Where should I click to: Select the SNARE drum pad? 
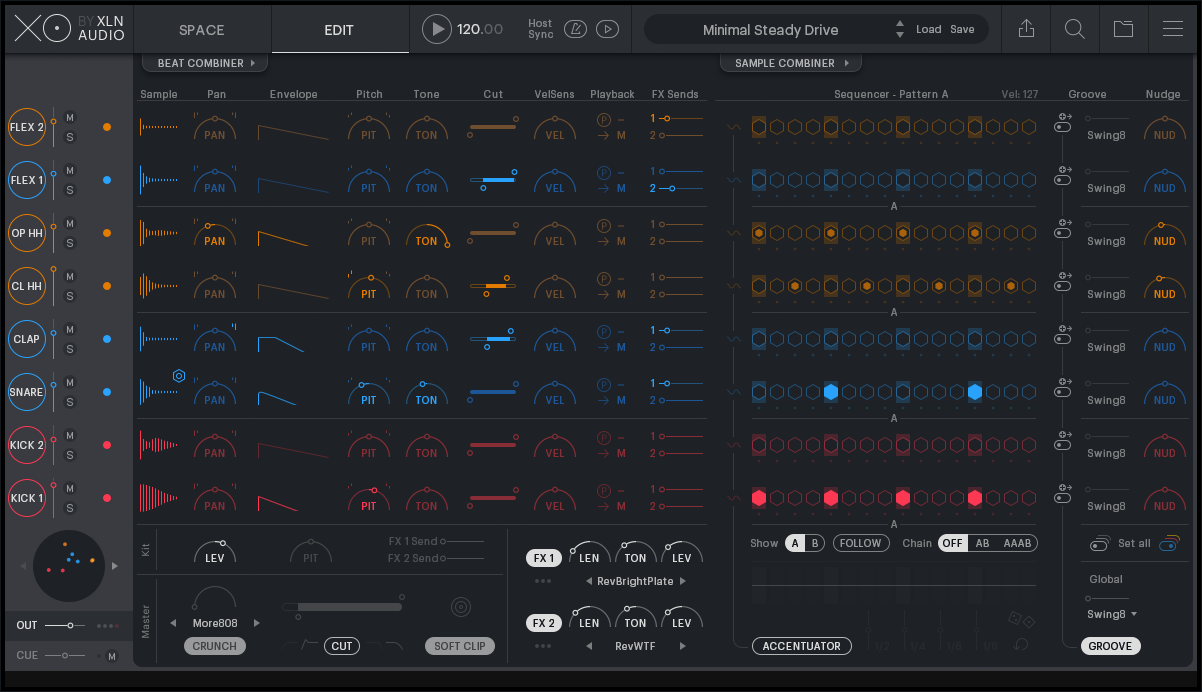[27, 392]
